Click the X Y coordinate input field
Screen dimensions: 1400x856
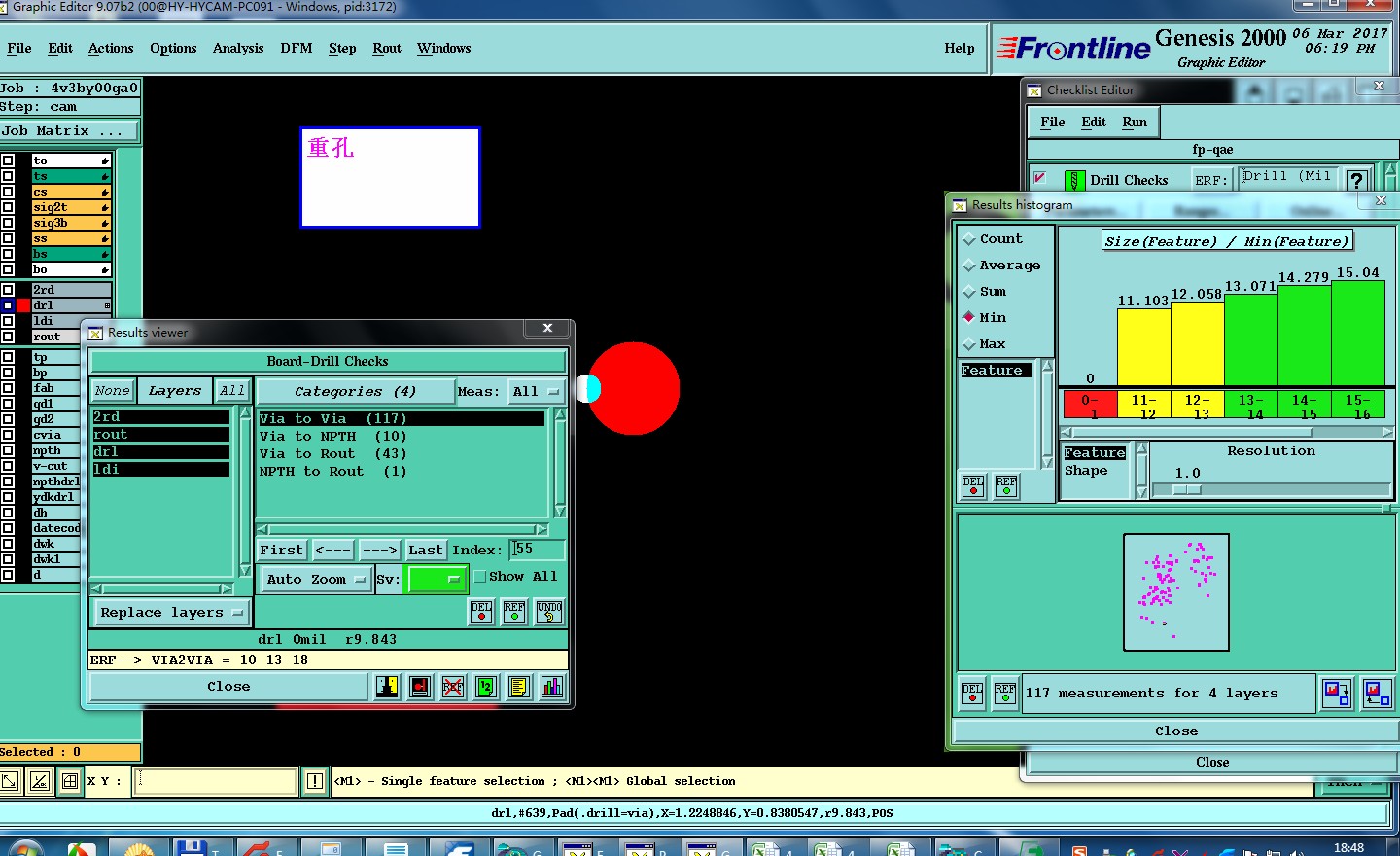coord(215,781)
